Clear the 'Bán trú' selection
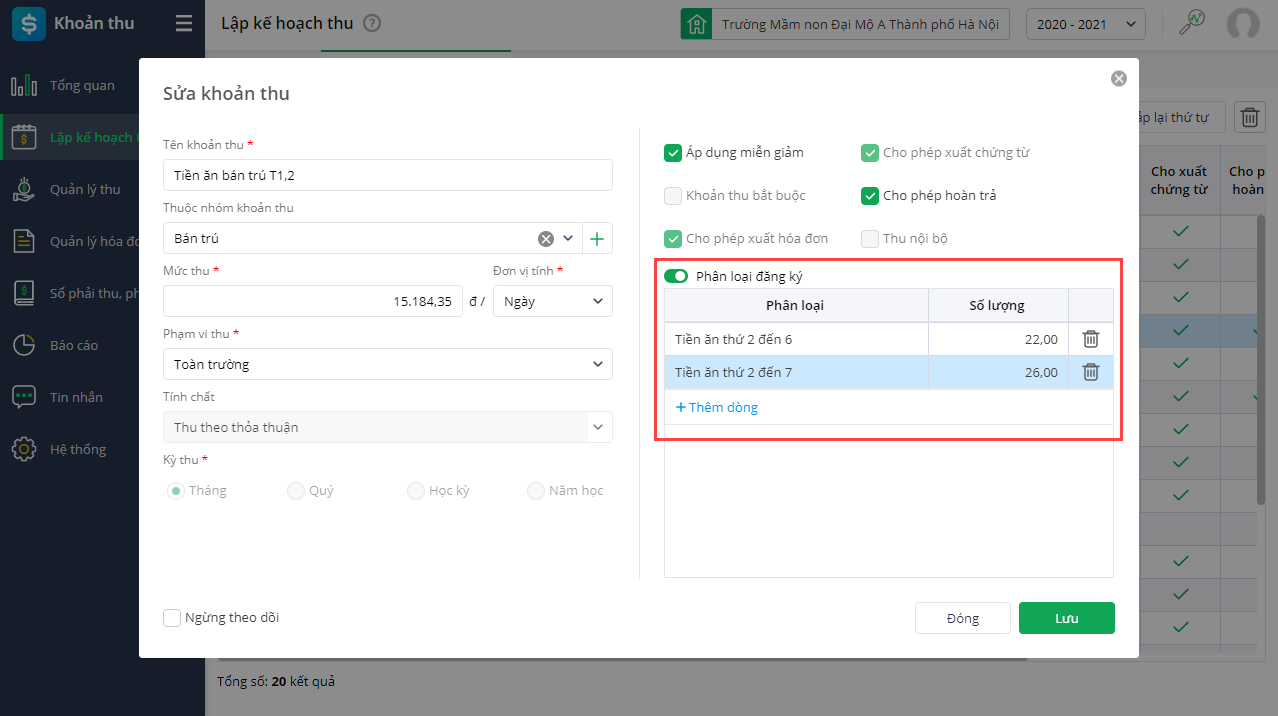1278x716 pixels. [x=546, y=239]
